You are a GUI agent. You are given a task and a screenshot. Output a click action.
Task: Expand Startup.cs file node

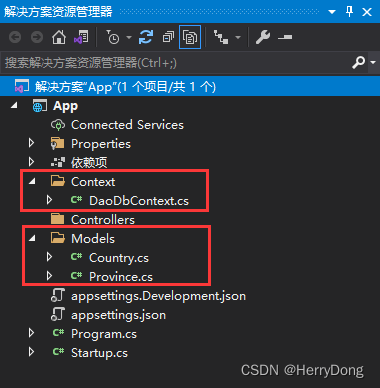(x=31, y=352)
